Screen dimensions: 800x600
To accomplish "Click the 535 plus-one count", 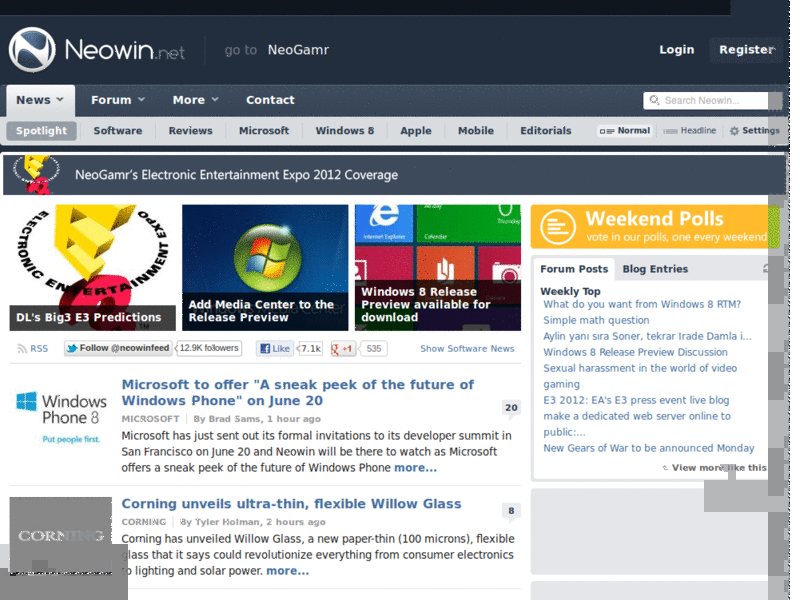I will click(x=373, y=348).
